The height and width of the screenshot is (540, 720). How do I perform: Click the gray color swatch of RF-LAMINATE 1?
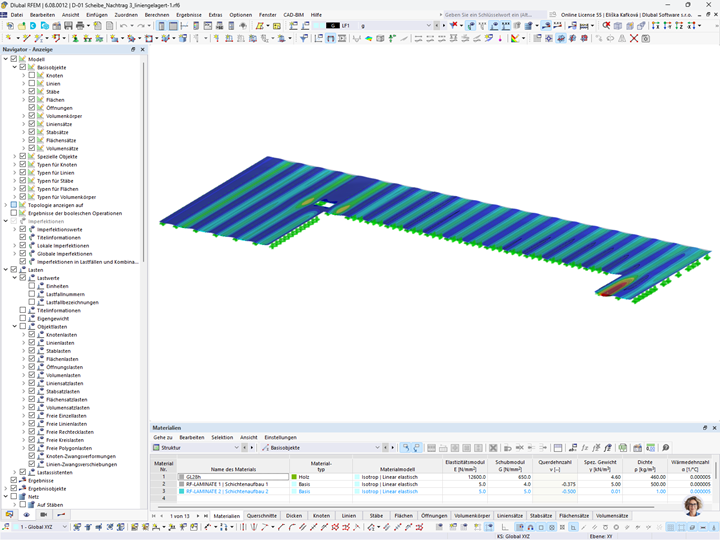click(182, 484)
